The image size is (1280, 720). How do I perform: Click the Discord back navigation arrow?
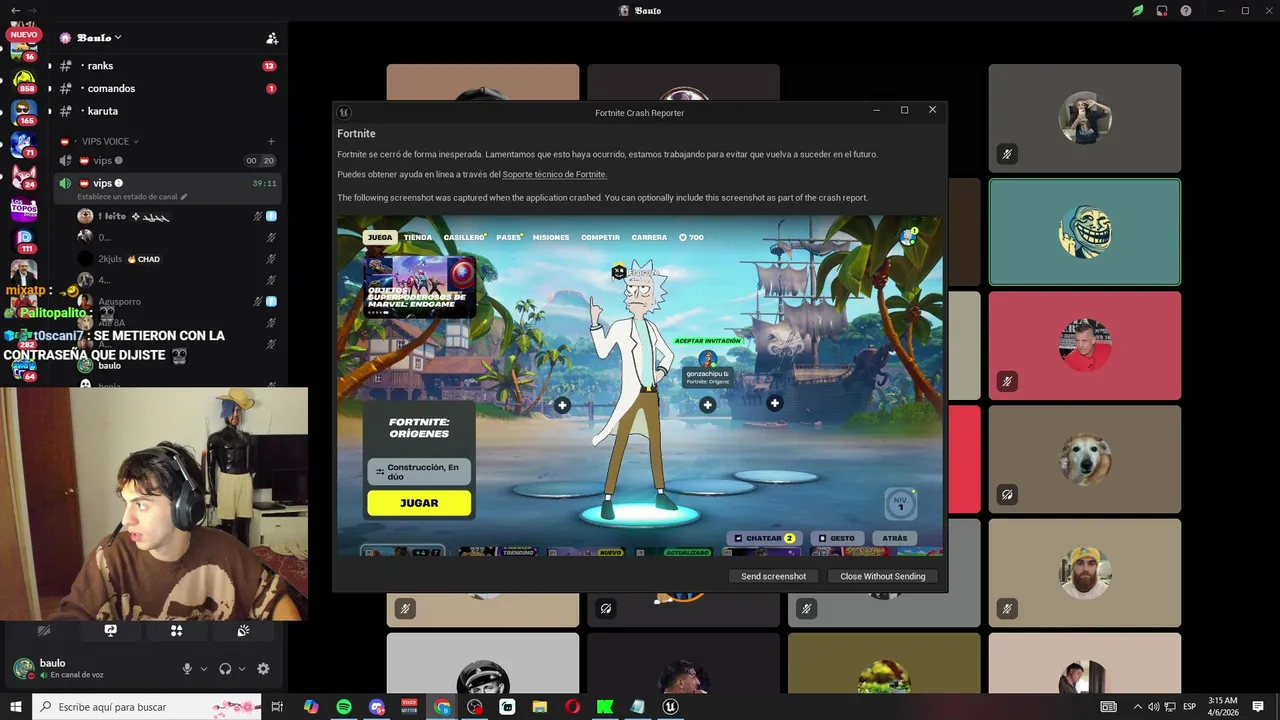tap(15, 10)
